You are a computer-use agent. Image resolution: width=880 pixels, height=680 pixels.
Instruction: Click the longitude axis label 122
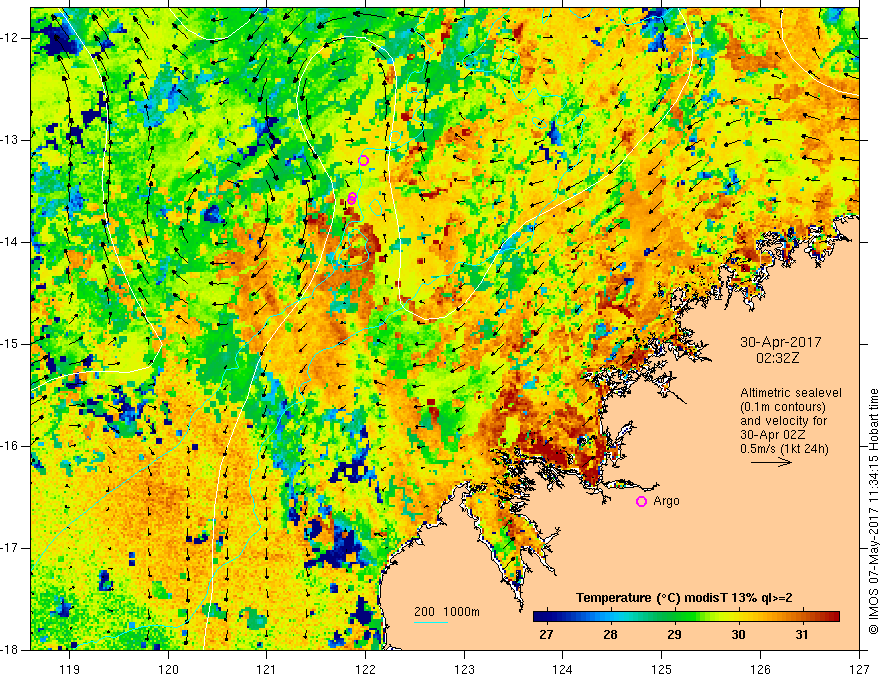point(365,669)
